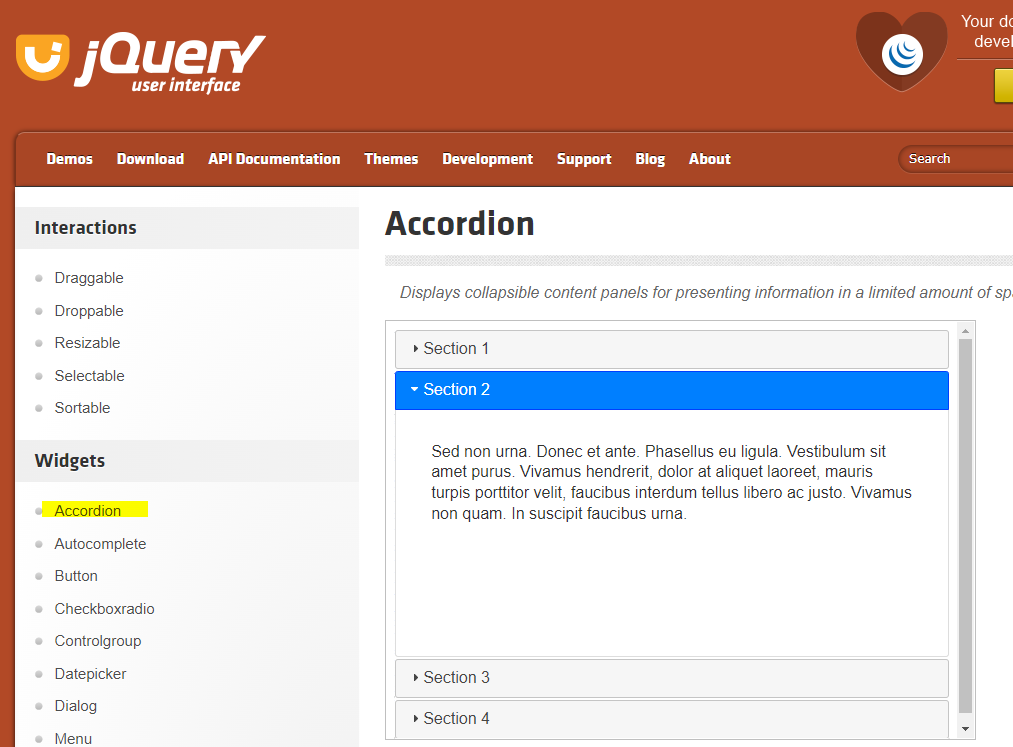Open the Autocomplete widget link
1013x747 pixels.
point(100,544)
